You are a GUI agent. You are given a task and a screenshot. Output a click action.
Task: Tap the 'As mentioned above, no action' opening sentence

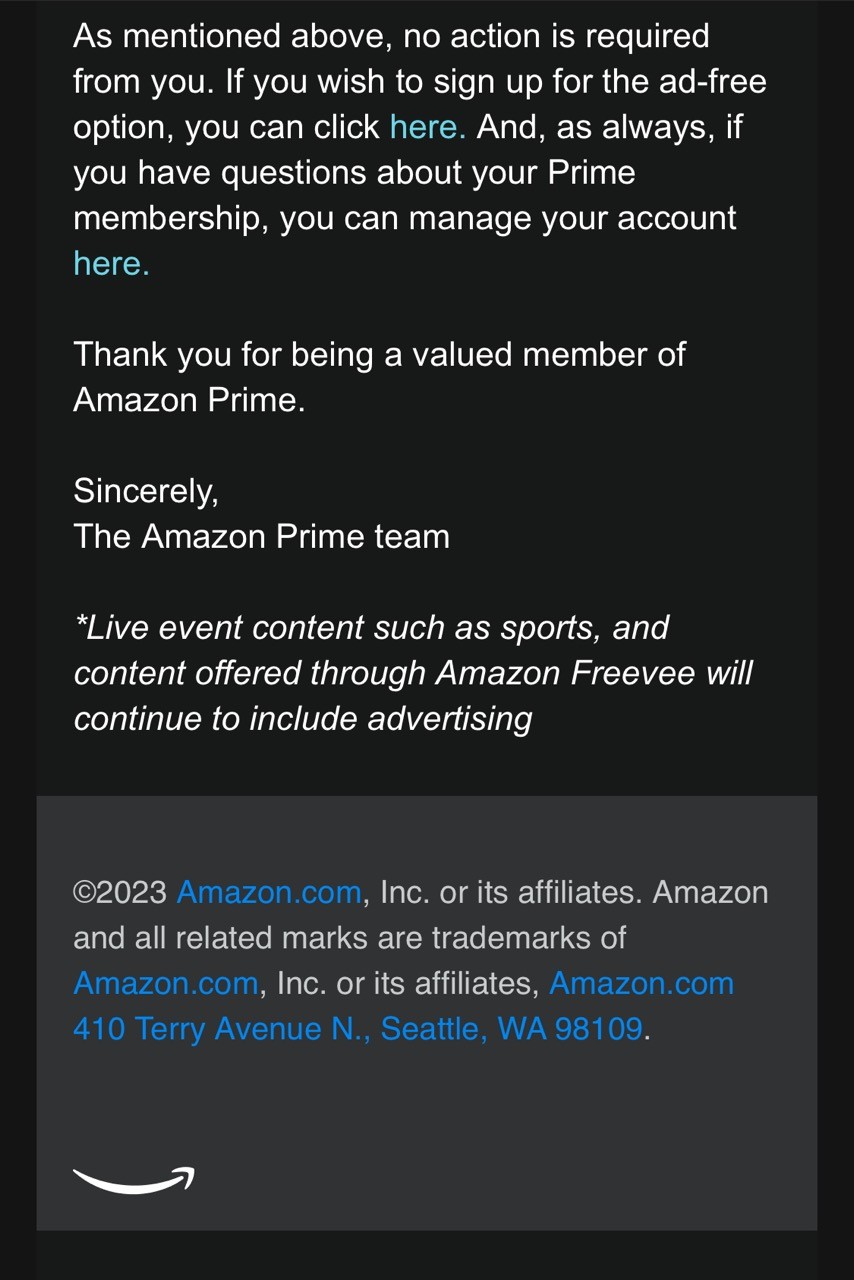[391, 36]
